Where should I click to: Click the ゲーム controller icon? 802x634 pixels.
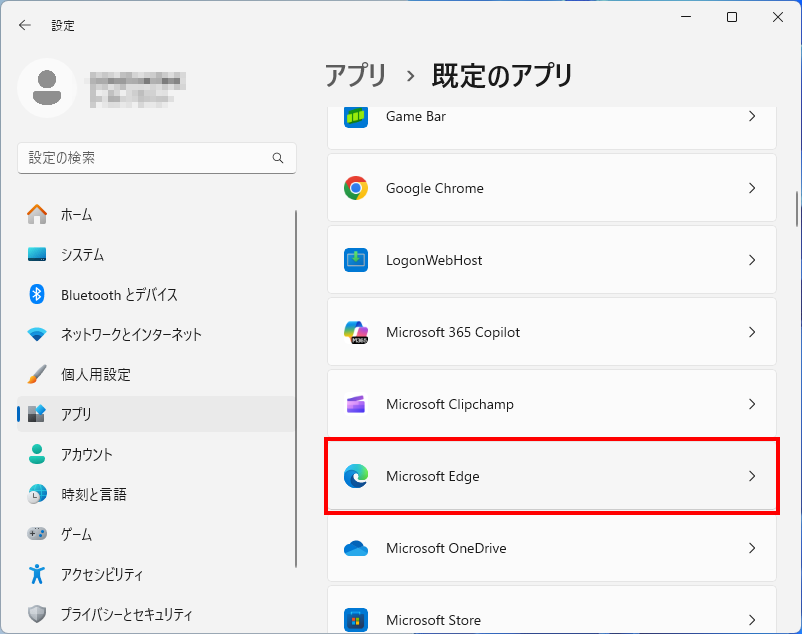pos(37,534)
